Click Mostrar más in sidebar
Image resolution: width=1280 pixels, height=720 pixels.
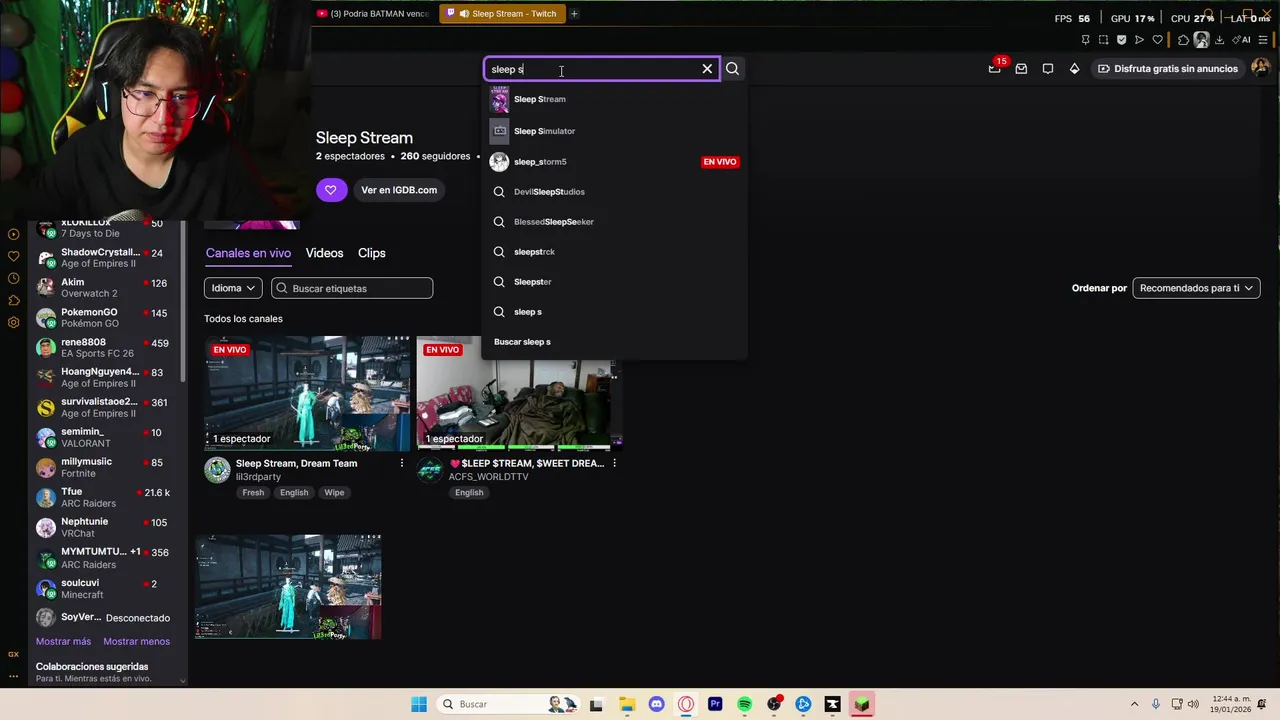point(63,642)
